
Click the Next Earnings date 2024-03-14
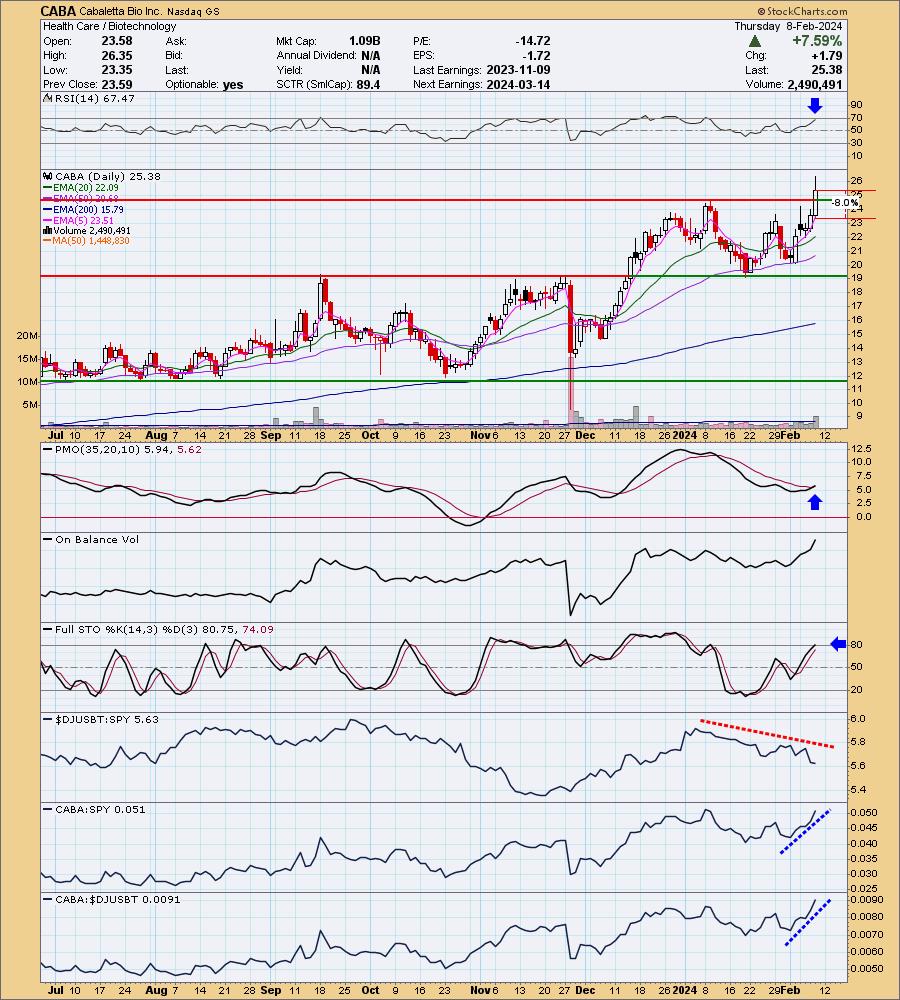pyautogui.click(x=517, y=85)
